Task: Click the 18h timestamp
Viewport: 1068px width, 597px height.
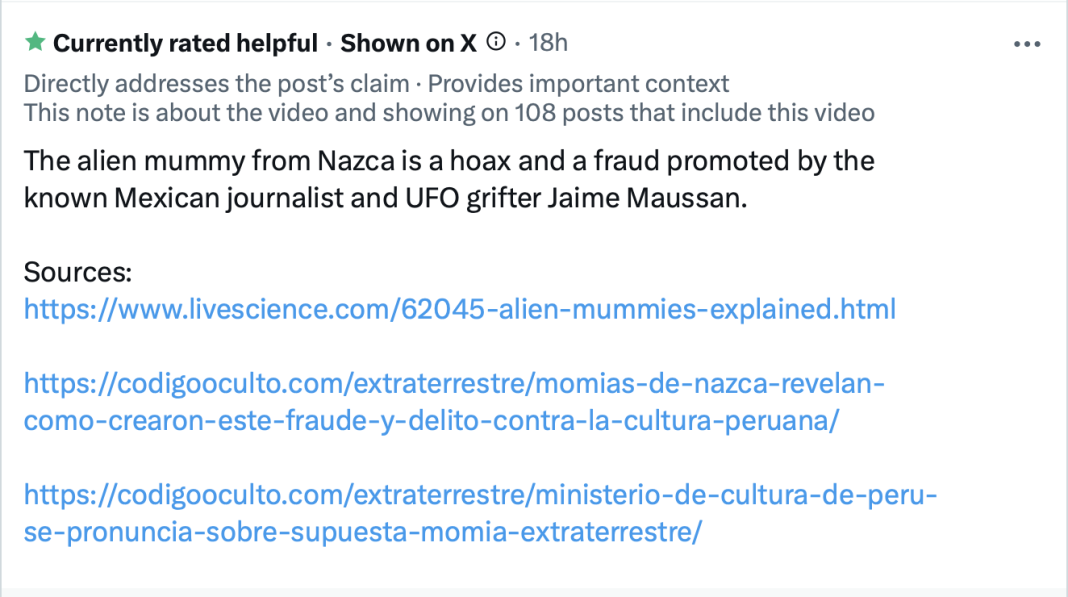Action: pos(547,43)
